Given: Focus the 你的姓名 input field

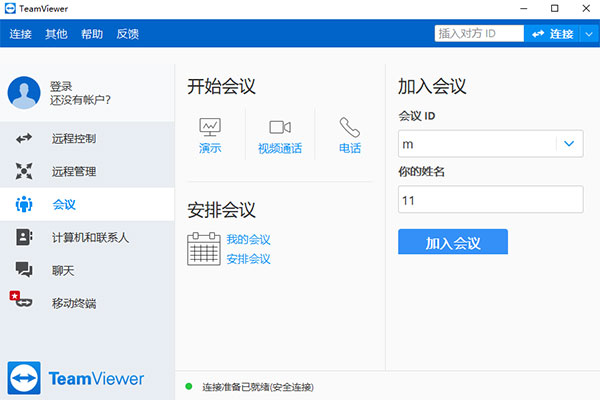Looking at the screenshot, I should pyautogui.click(x=491, y=199).
